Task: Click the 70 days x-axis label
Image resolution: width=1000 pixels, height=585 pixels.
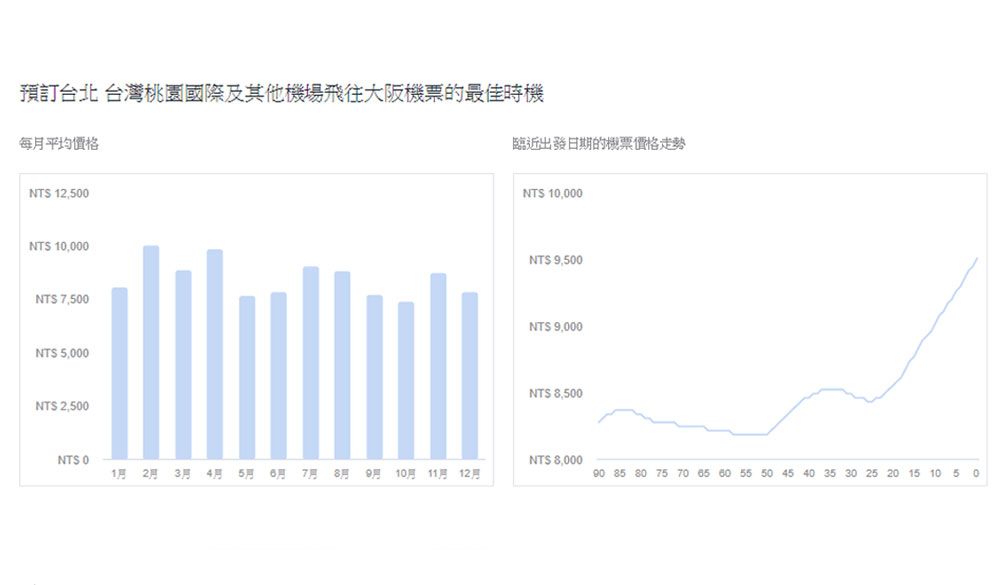Action: pyautogui.click(x=683, y=473)
